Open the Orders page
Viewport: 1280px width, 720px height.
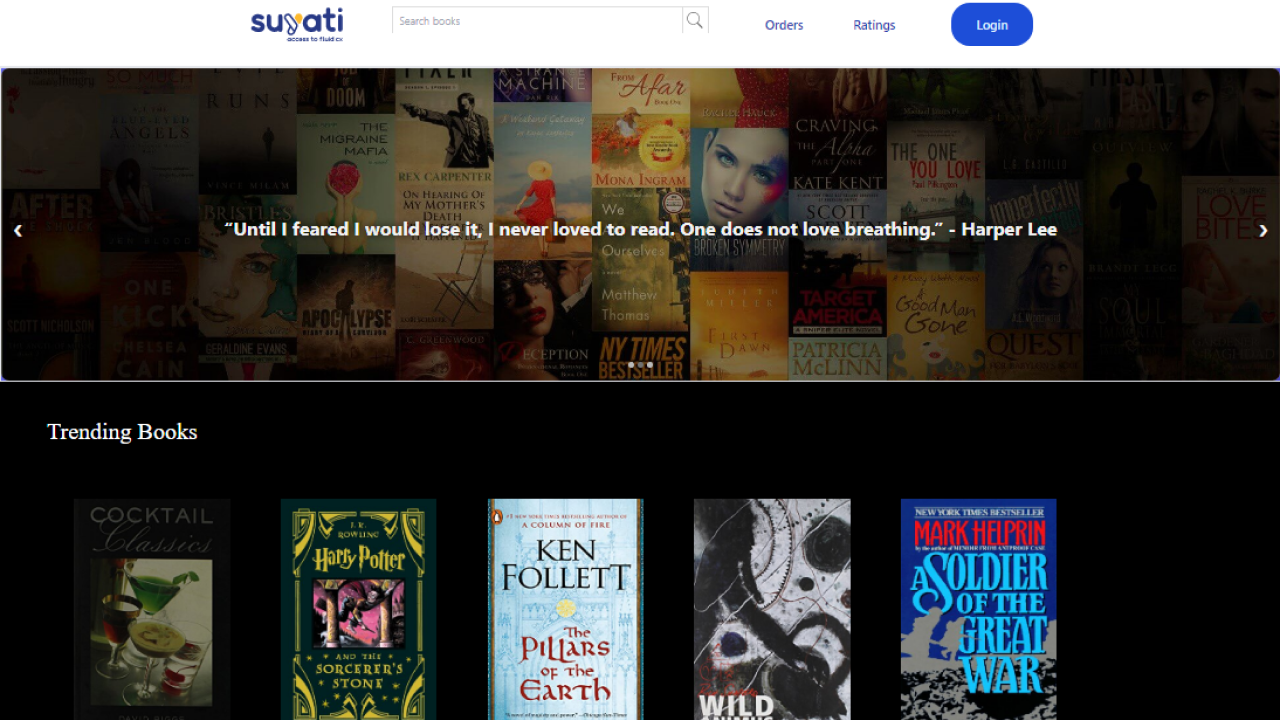(x=784, y=25)
